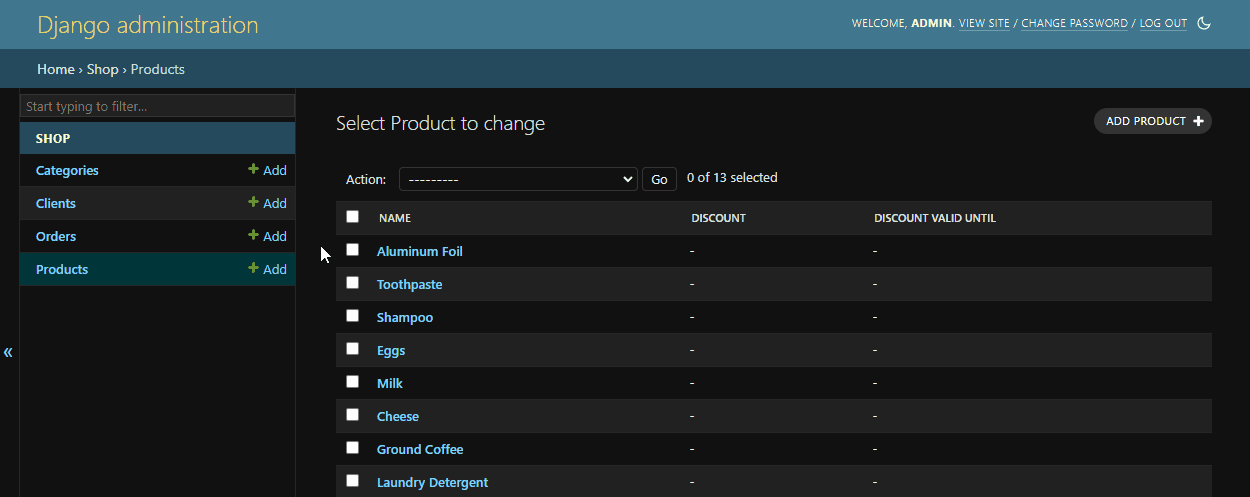The height and width of the screenshot is (497, 1250).
Task: Open the Cheese product link
Action: [398, 416]
